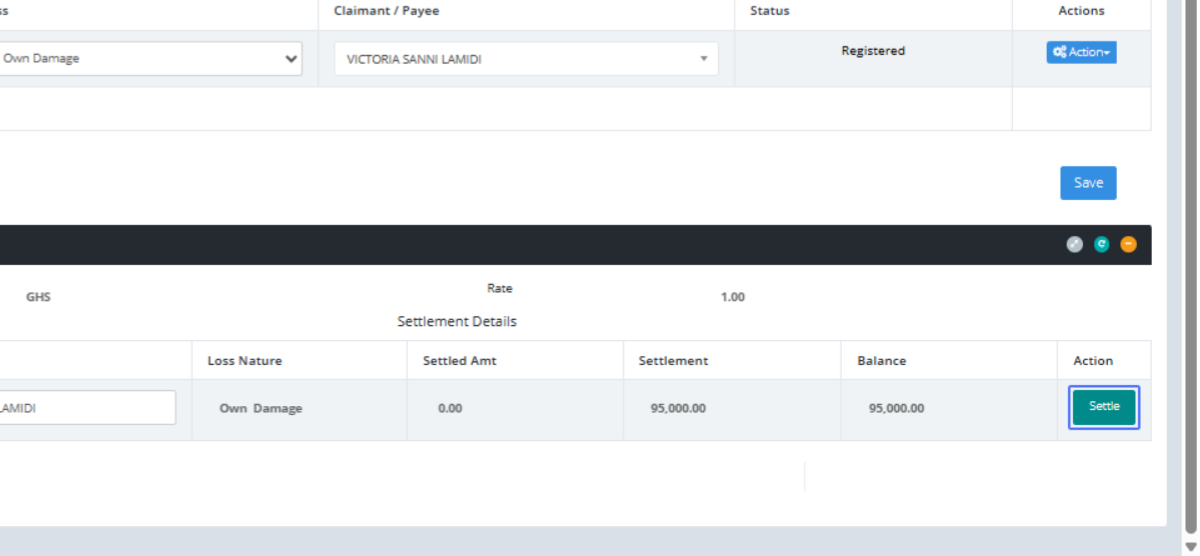Focus the payee name field in Settlement Details
1200x556 pixels.
click(x=88, y=408)
